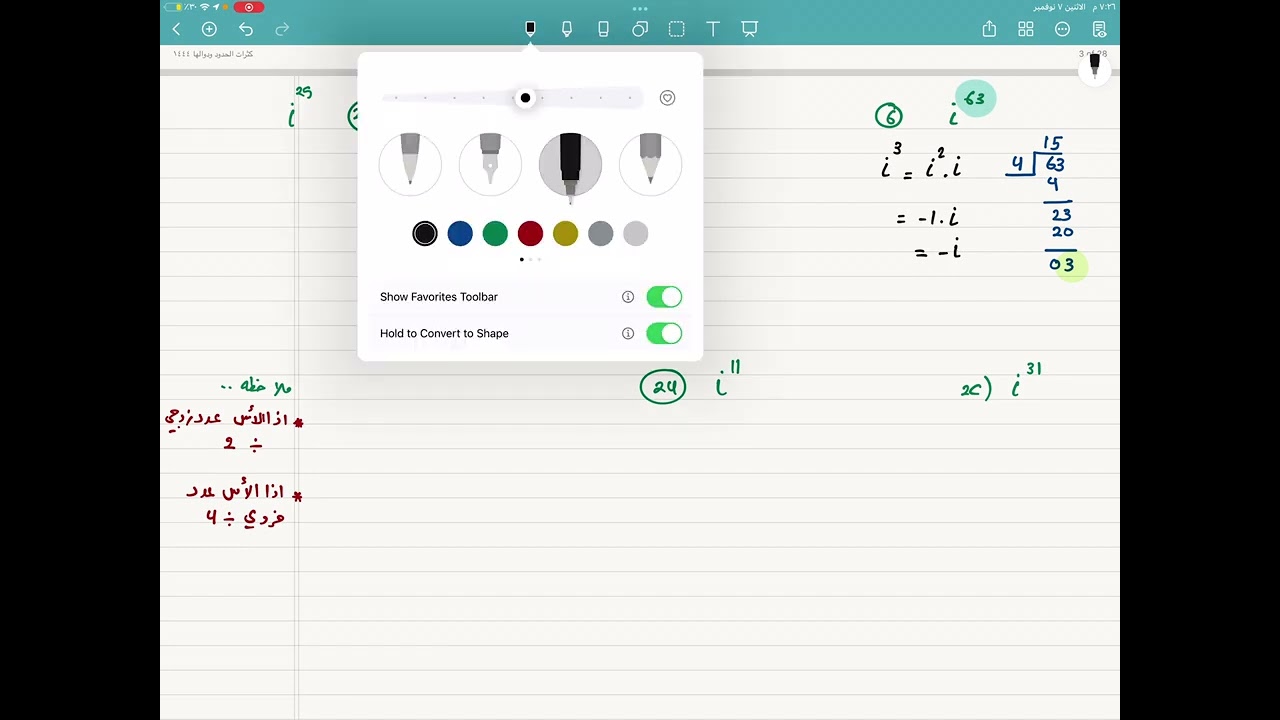Choose the black fineliner pen style
Image resolution: width=1280 pixels, height=720 pixels.
tap(570, 164)
